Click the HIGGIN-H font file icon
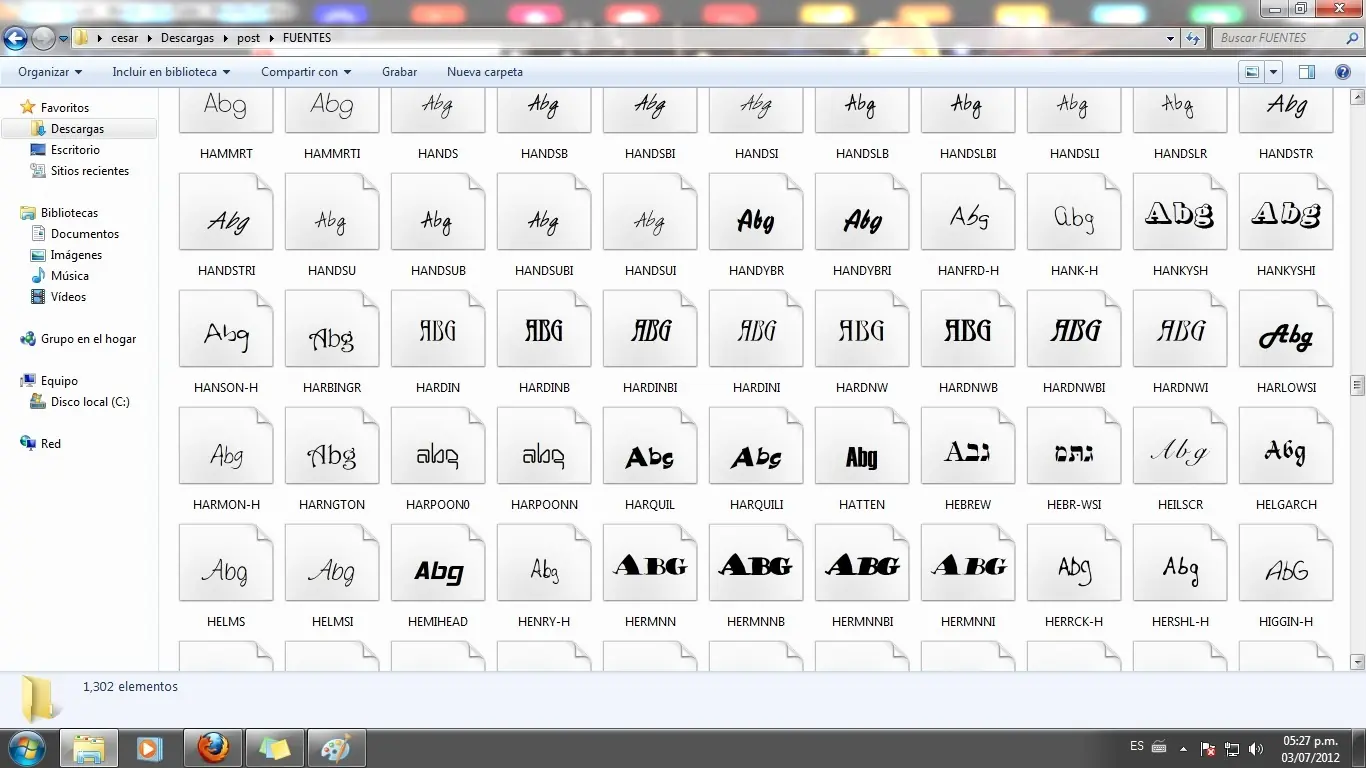The image size is (1366, 768). [1286, 565]
